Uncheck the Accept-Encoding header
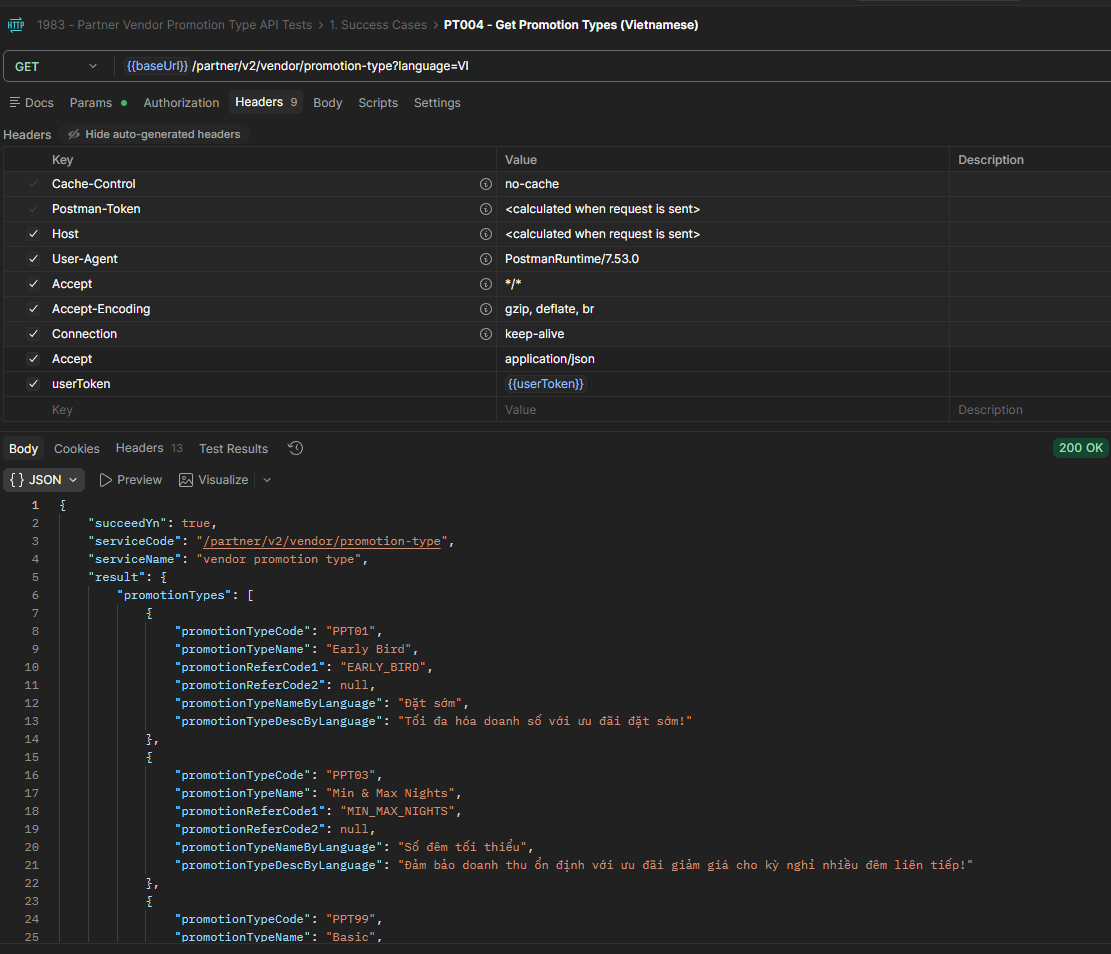The image size is (1111, 954). coord(33,309)
